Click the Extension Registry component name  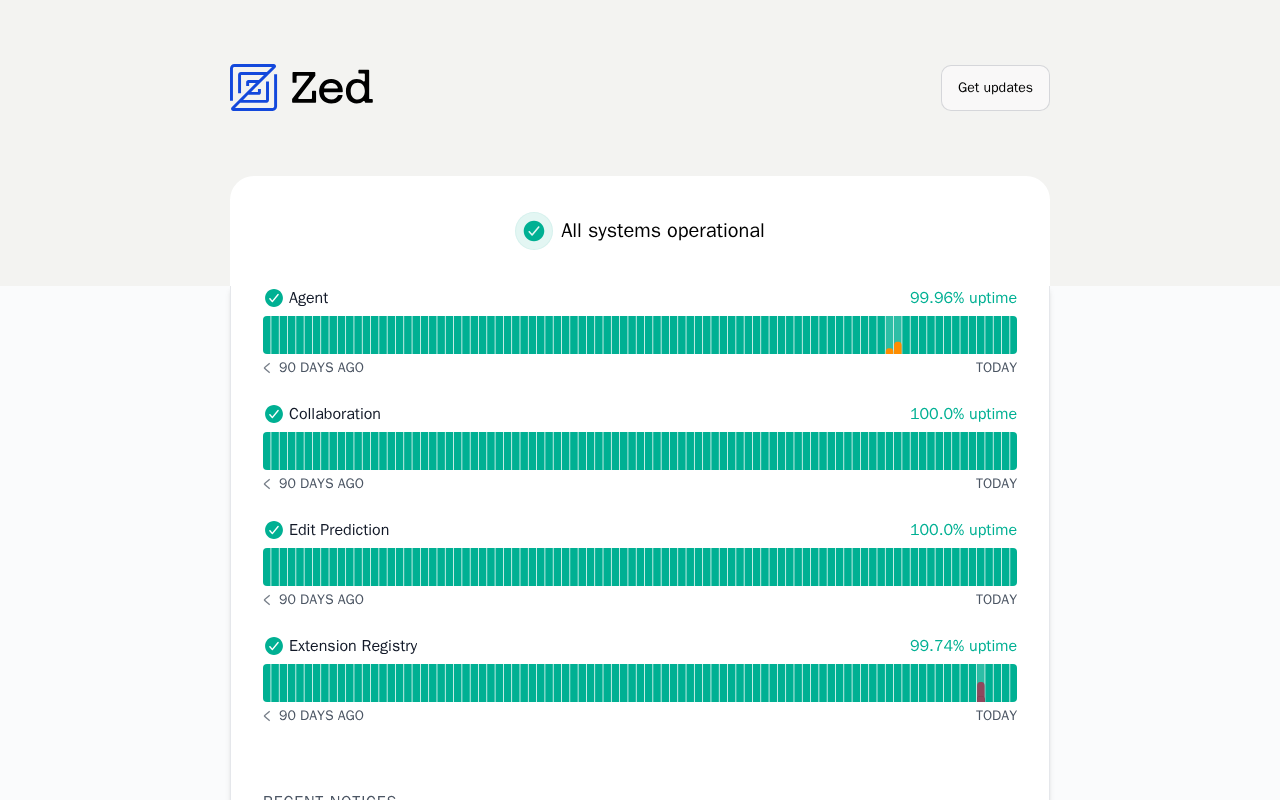353,646
